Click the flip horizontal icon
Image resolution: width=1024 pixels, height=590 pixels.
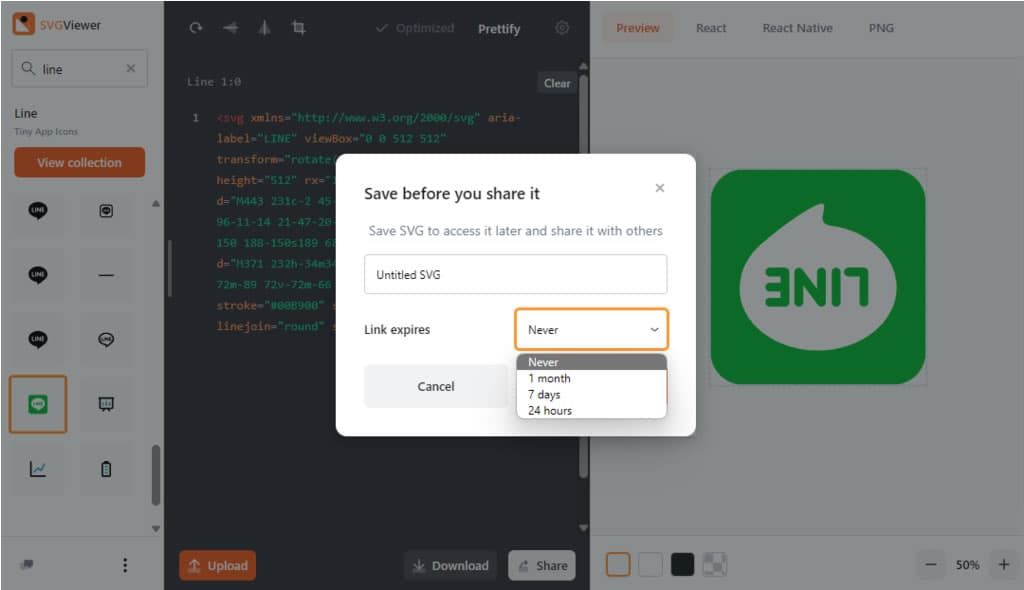[230, 27]
